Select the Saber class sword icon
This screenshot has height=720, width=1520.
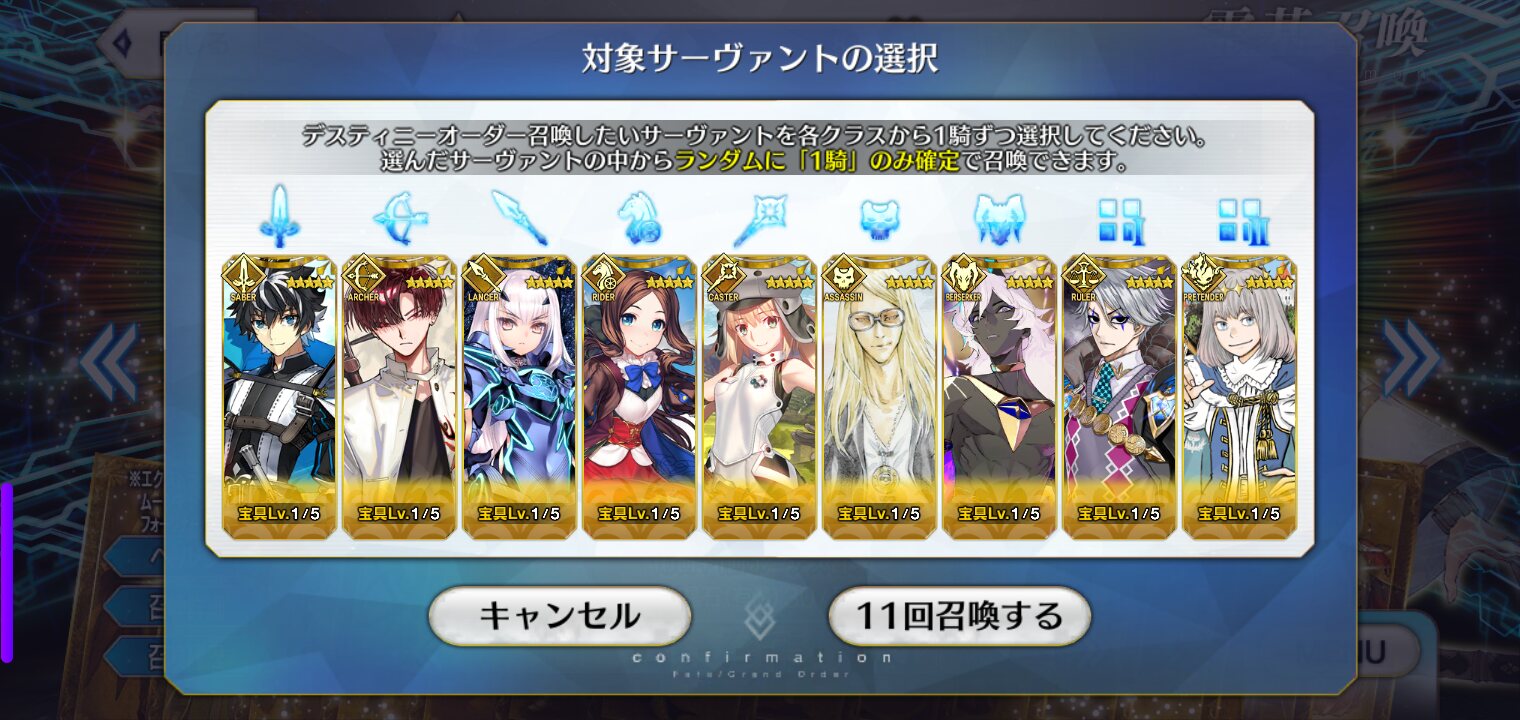click(279, 215)
